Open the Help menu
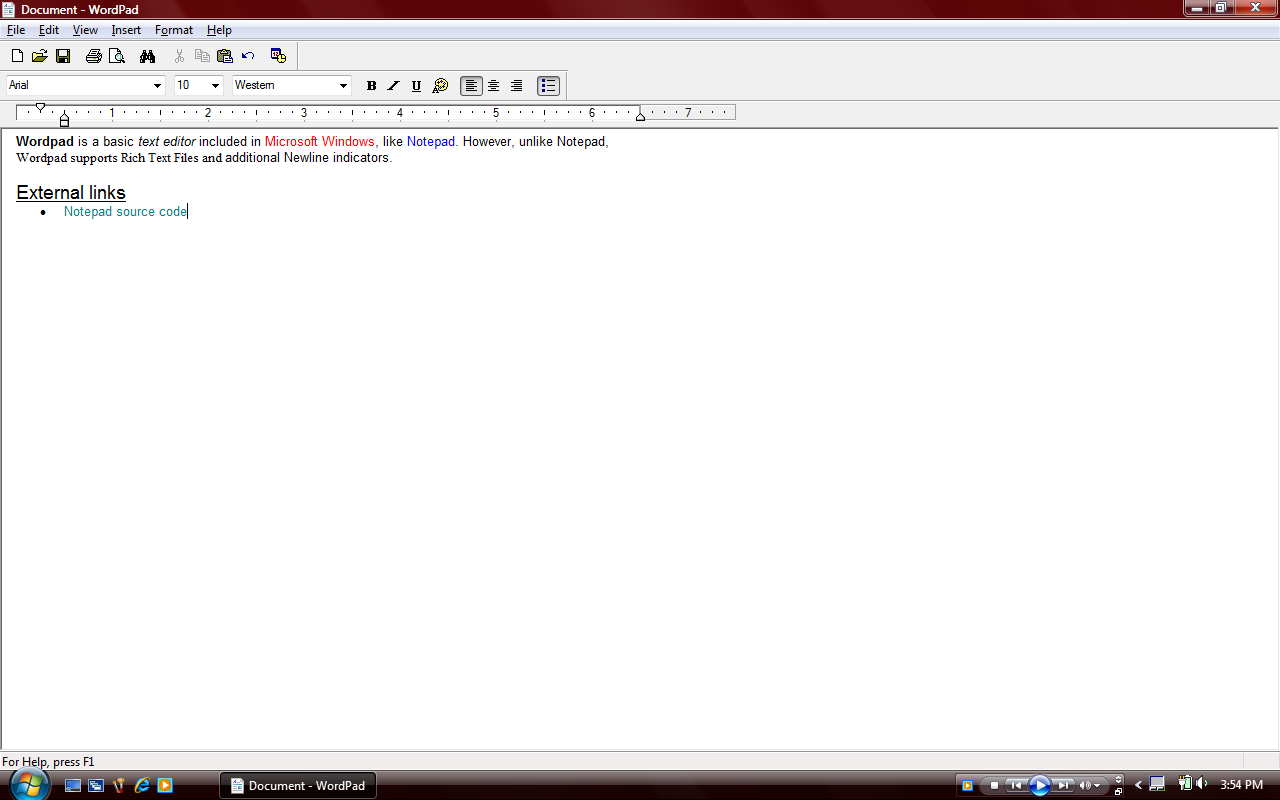Image resolution: width=1280 pixels, height=800 pixels. pos(219,30)
